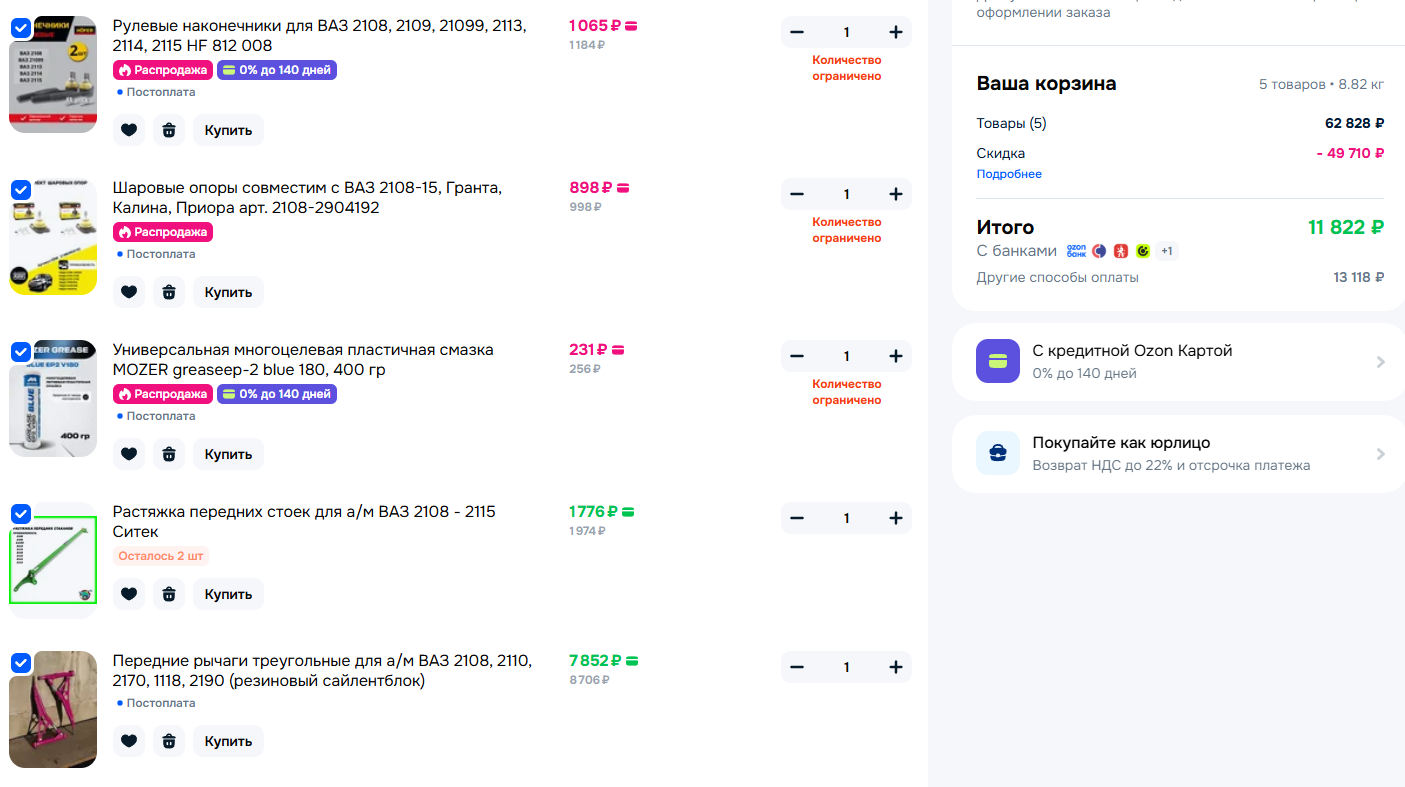Decrease quantity of MOZER grease with minus
The image size is (1405, 787).
[x=797, y=356]
